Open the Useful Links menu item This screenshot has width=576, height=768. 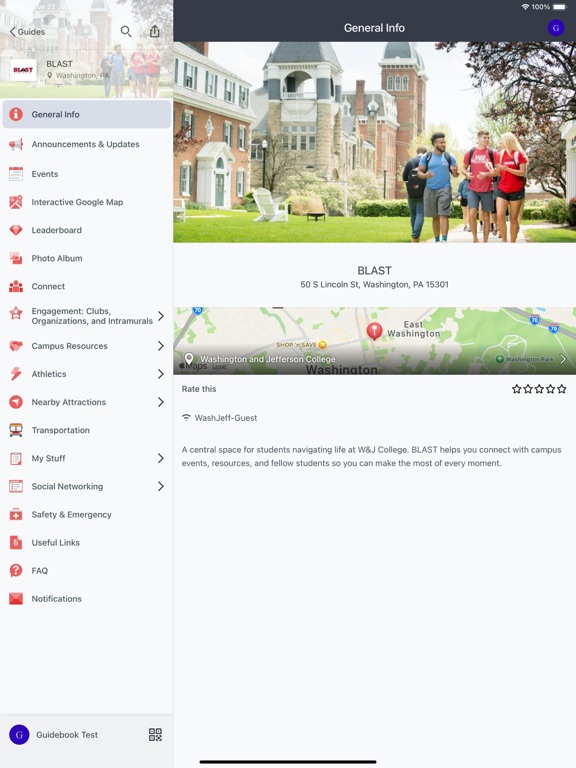click(87, 543)
